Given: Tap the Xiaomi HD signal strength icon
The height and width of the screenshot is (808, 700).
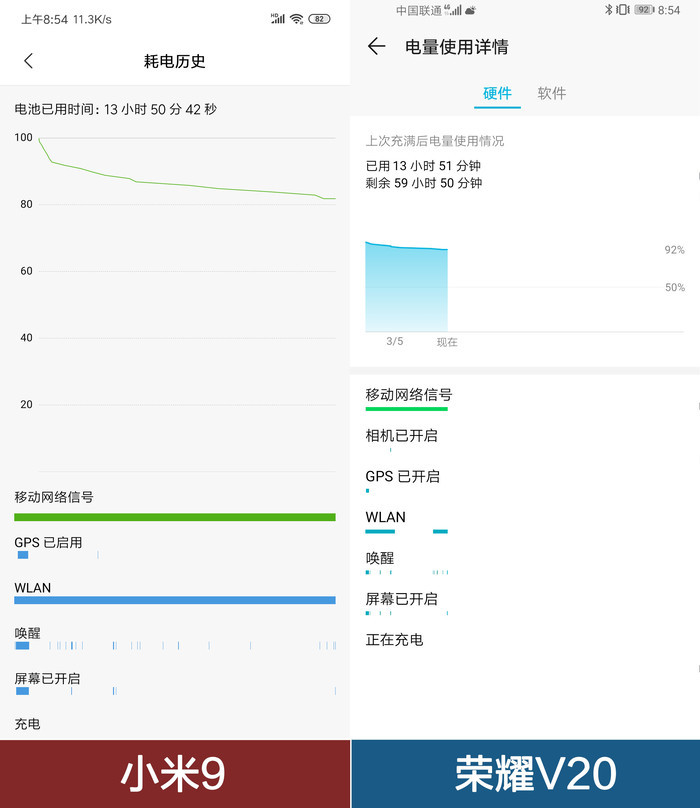Looking at the screenshot, I should (278, 19).
